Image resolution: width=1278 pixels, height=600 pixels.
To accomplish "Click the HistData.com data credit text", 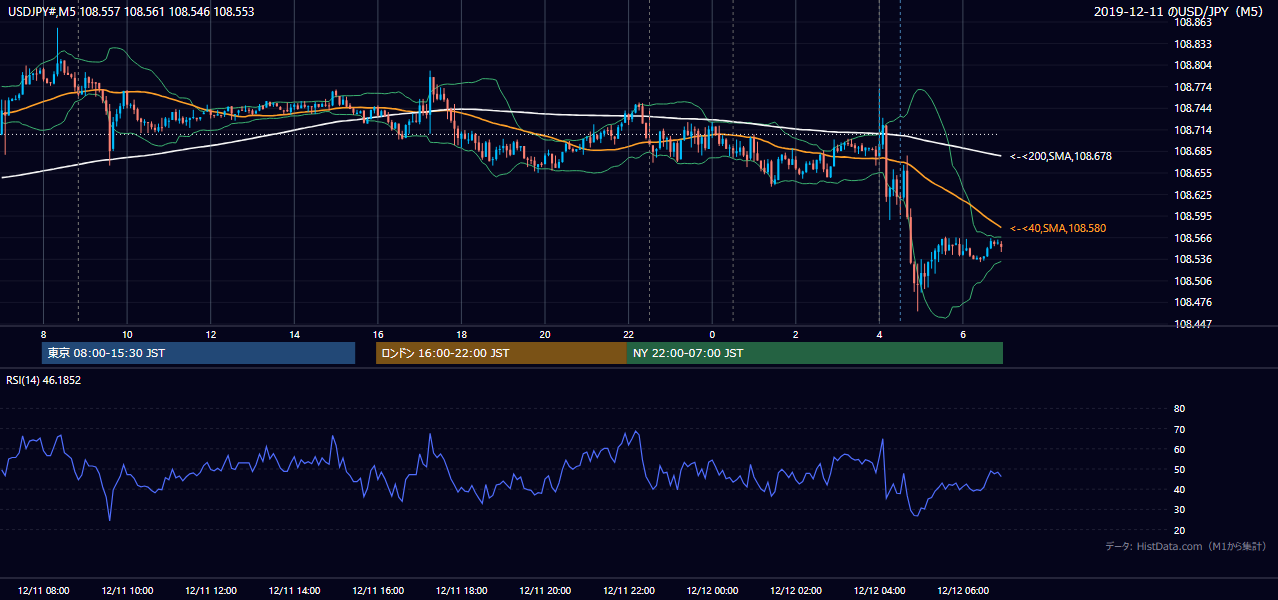I will (x=1186, y=546).
